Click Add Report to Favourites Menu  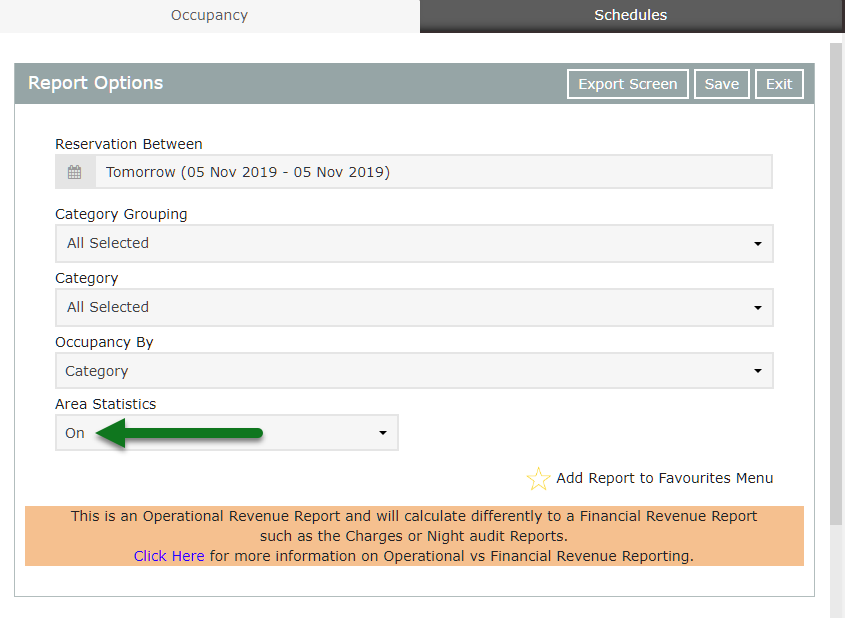click(x=664, y=478)
